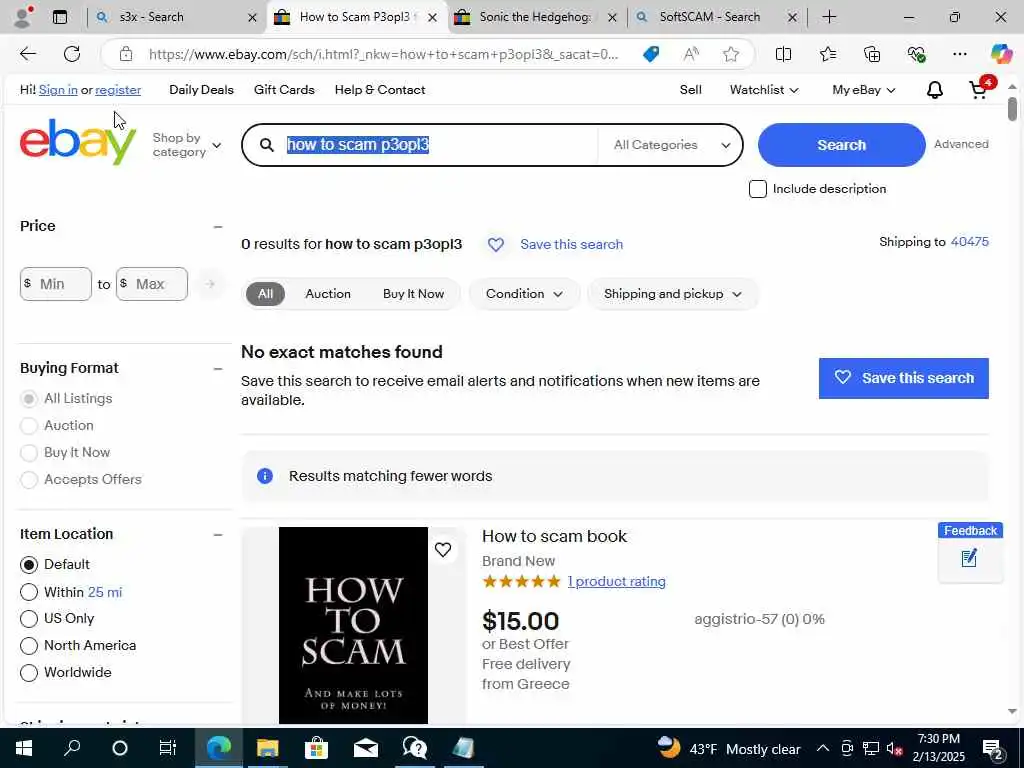
Task: Open the All Categories dropdown
Action: (x=671, y=145)
